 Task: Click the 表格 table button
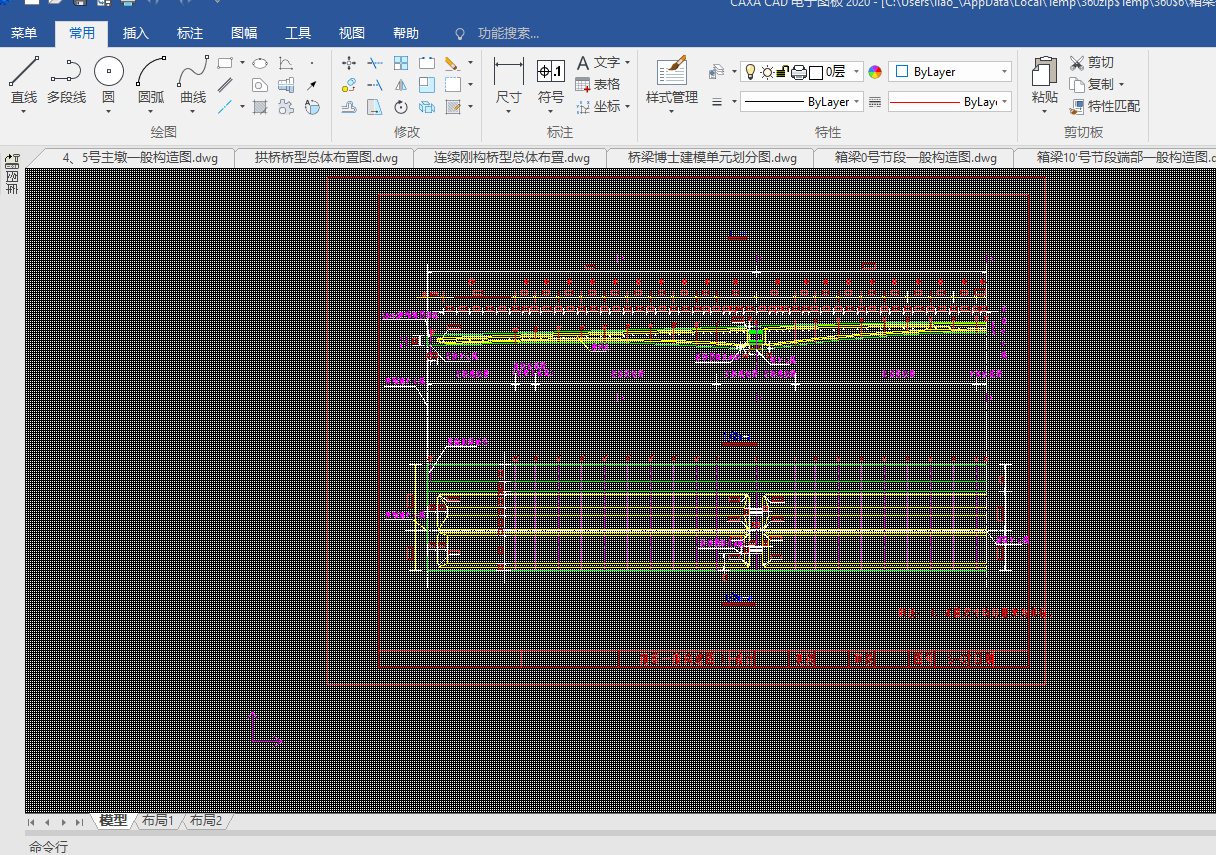tap(598, 84)
